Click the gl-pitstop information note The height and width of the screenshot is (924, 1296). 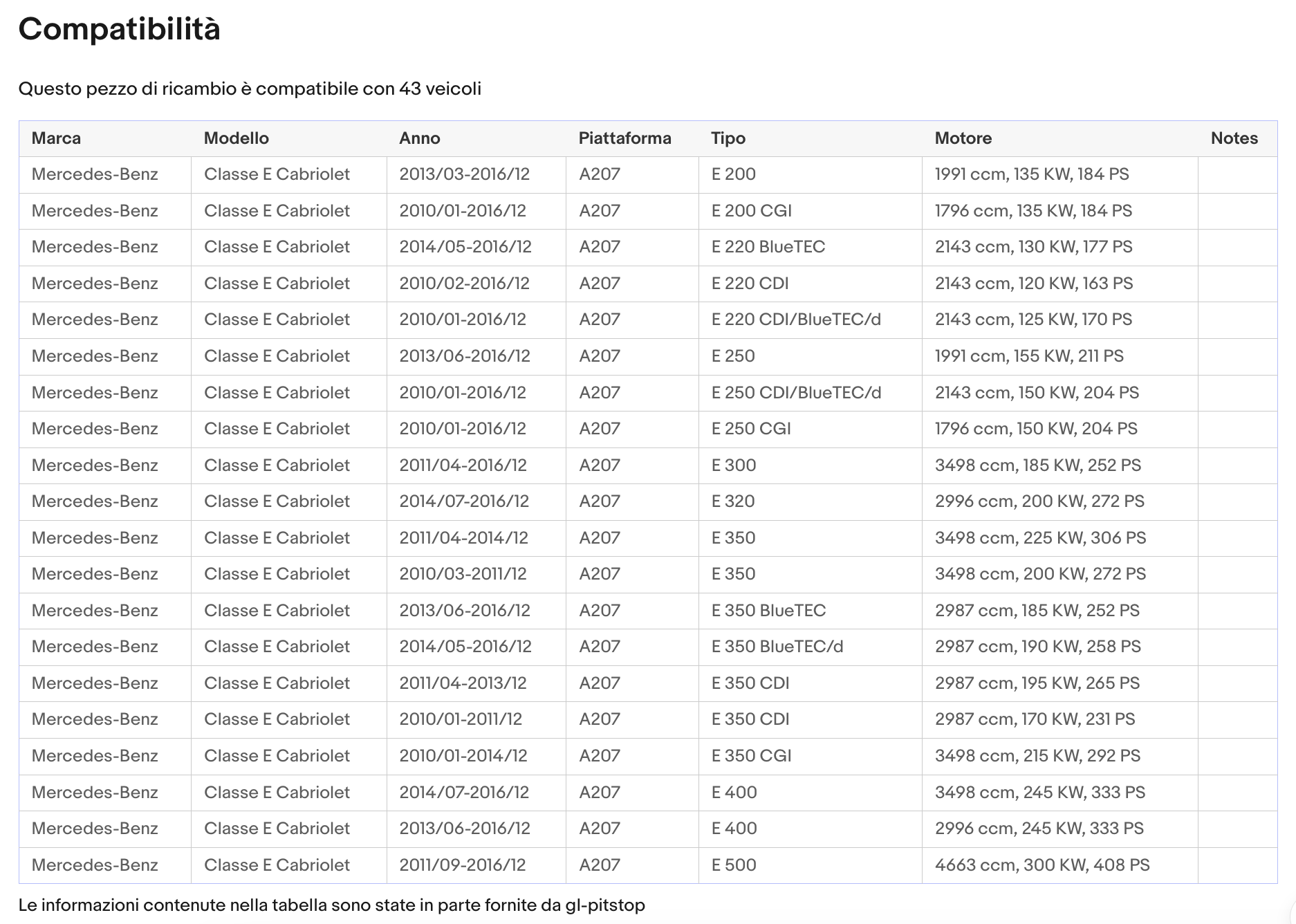331,905
